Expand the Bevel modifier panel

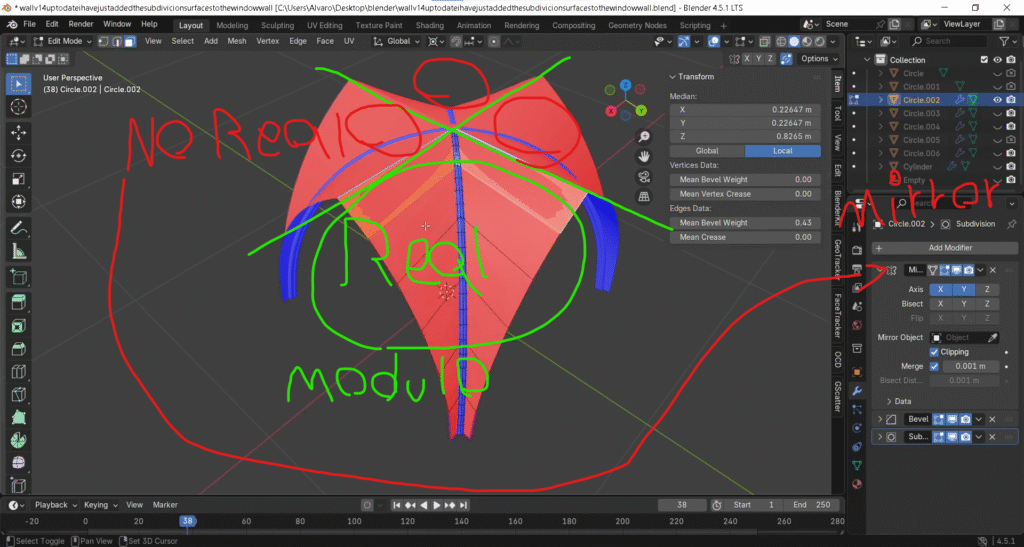[881, 419]
